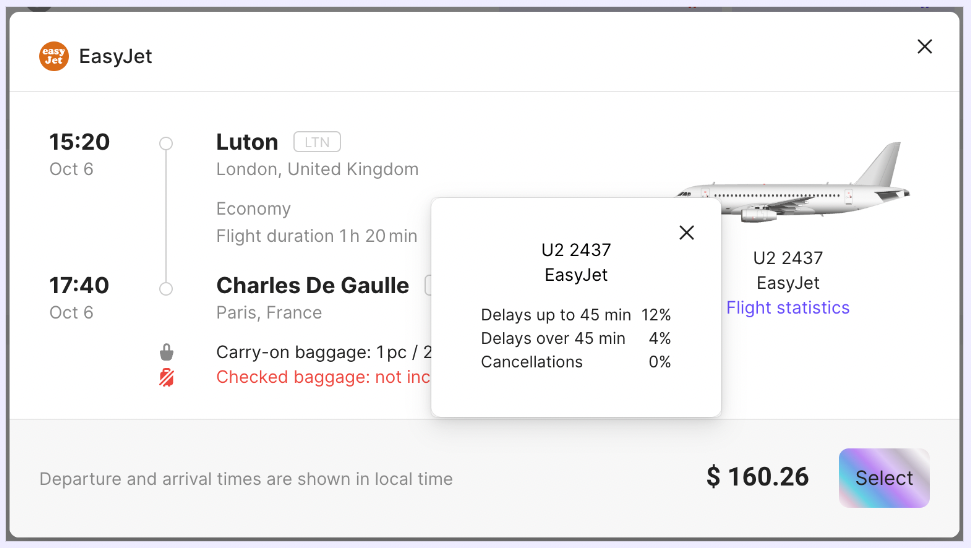This screenshot has height=548, width=971.
Task: Click the Cancellations row in the popup
Action: [x=575, y=362]
